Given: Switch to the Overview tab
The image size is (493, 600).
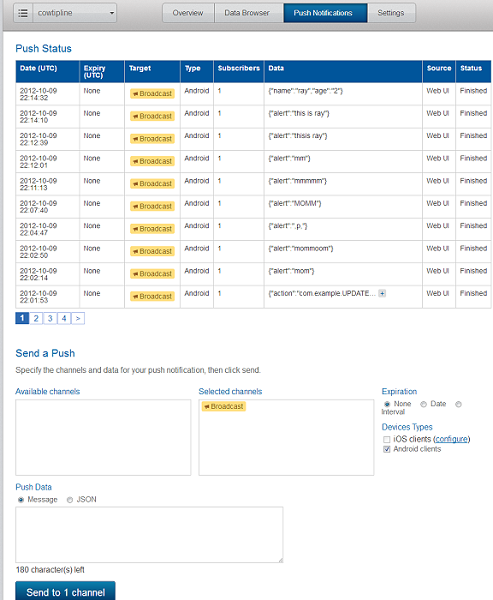Looking at the screenshot, I should [188, 13].
